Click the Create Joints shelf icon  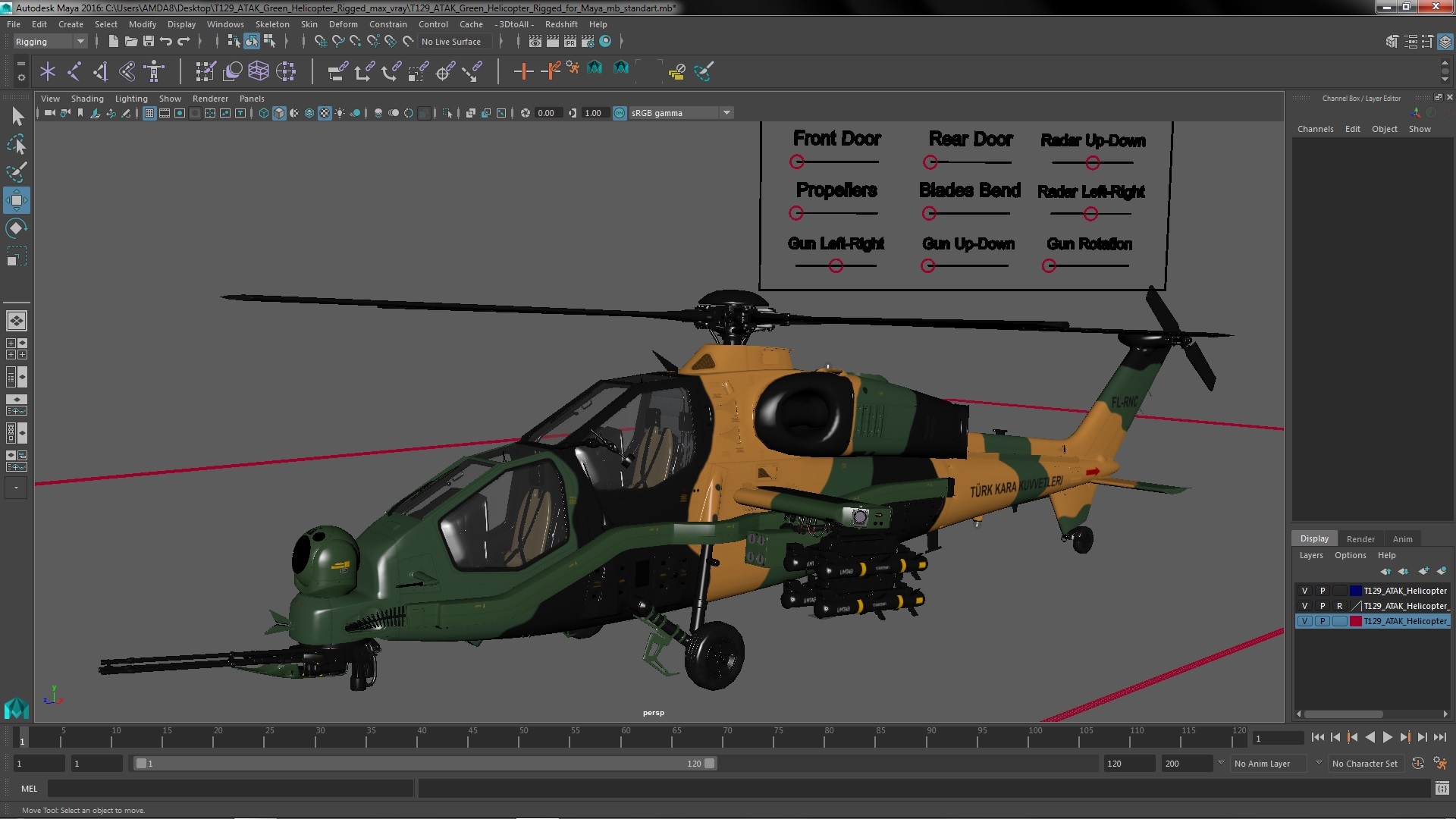pos(74,72)
